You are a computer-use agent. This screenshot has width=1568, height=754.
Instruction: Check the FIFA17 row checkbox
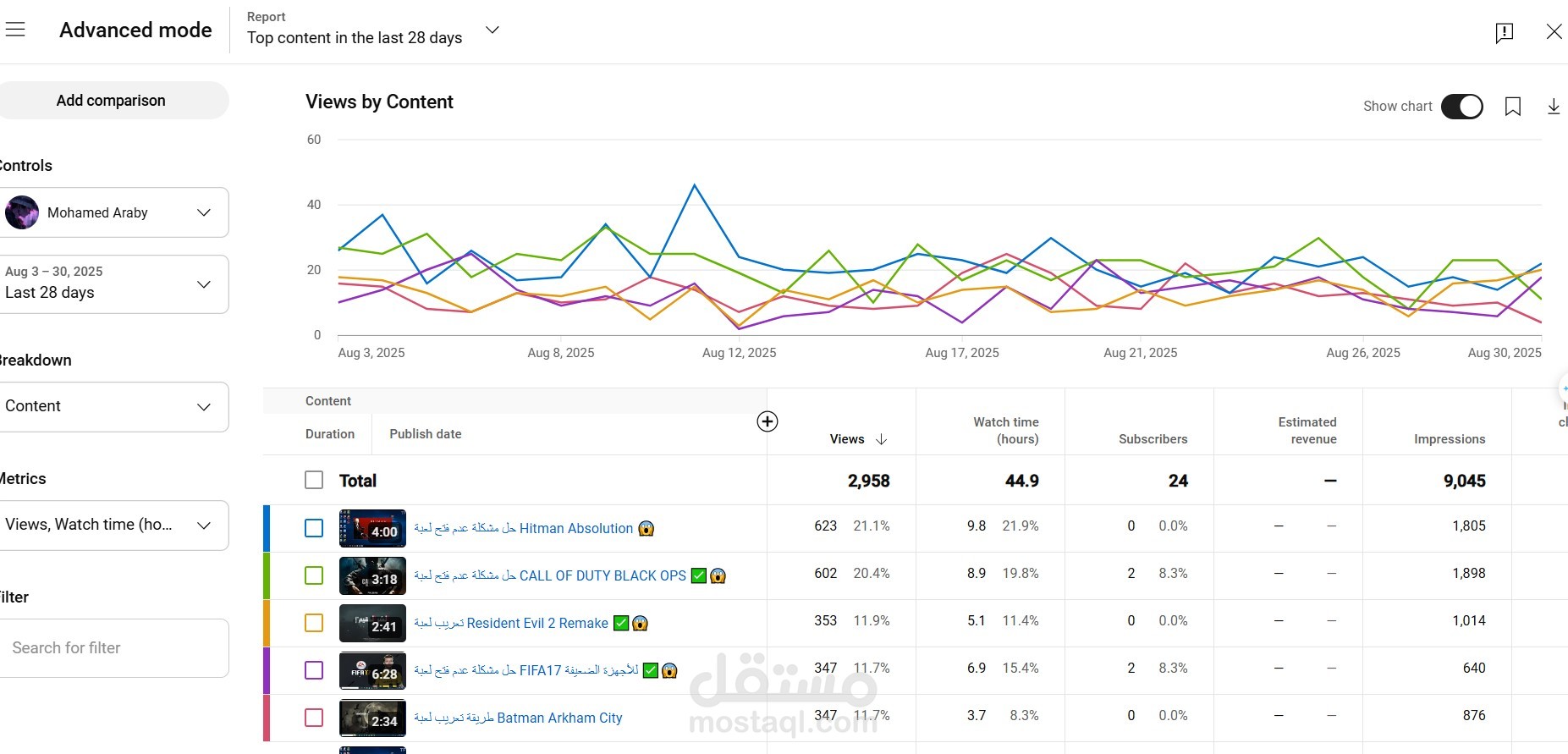click(314, 670)
